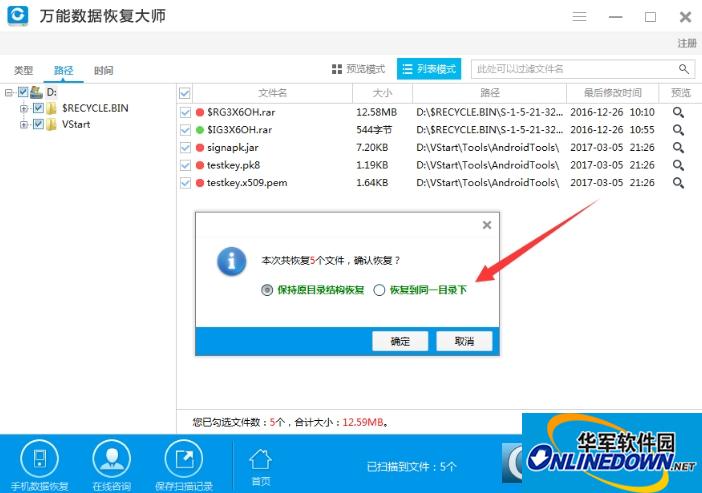Click 已扫描到文件：5个 status text
Viewport: 702px width, 493px height.
411,467
